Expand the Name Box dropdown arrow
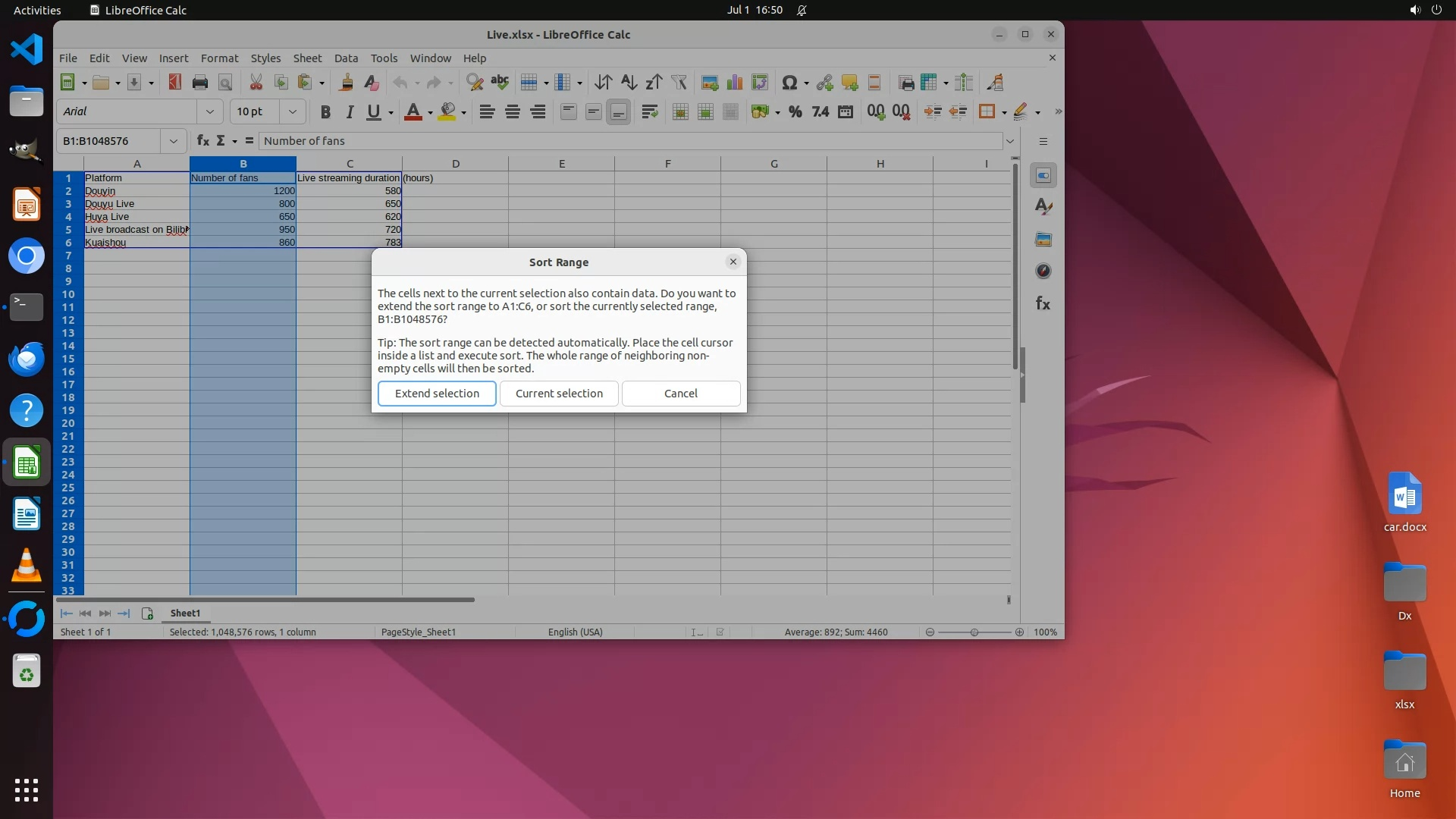 [173, 141]
